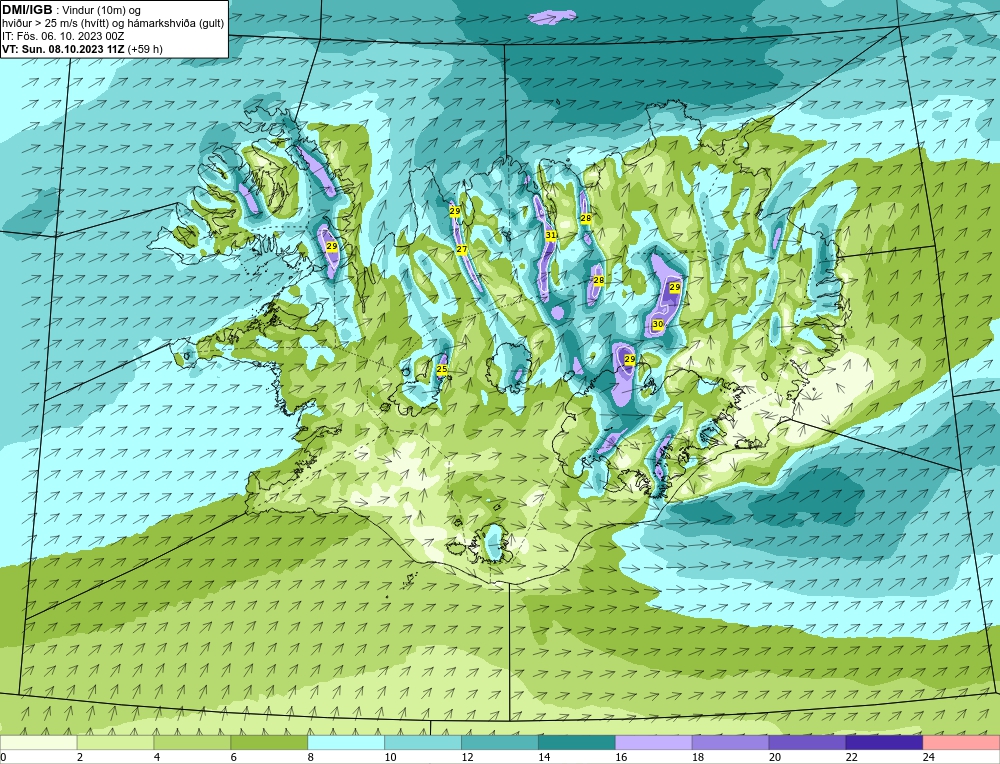Click the yellow gust label reading 25
Screen dimensions: 1000x764
pyautogui.click(x=442, y=369)
